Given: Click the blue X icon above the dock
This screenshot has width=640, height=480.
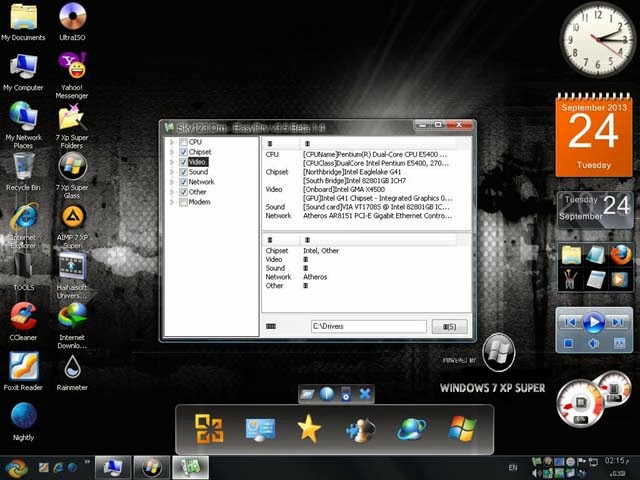Looking at the screenshot, I should (365, 394).
